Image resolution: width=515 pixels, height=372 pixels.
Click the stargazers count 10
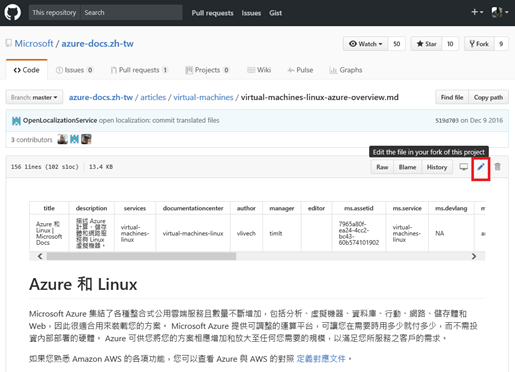(450, 44)
